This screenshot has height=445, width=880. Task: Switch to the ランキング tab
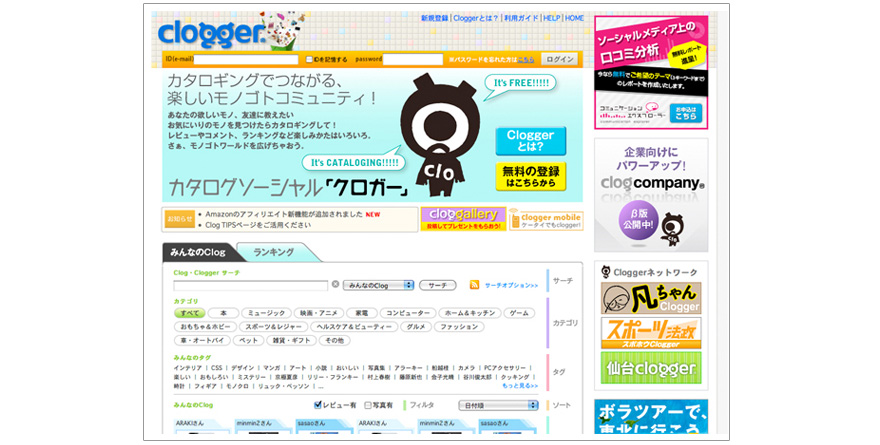[273, 253]
